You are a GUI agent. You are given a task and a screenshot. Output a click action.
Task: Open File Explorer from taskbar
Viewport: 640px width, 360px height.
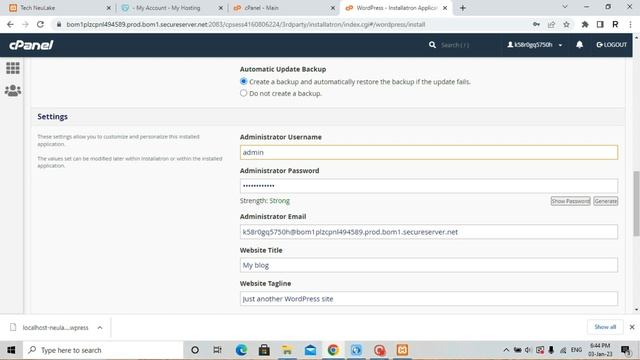(x=287, y=350)
